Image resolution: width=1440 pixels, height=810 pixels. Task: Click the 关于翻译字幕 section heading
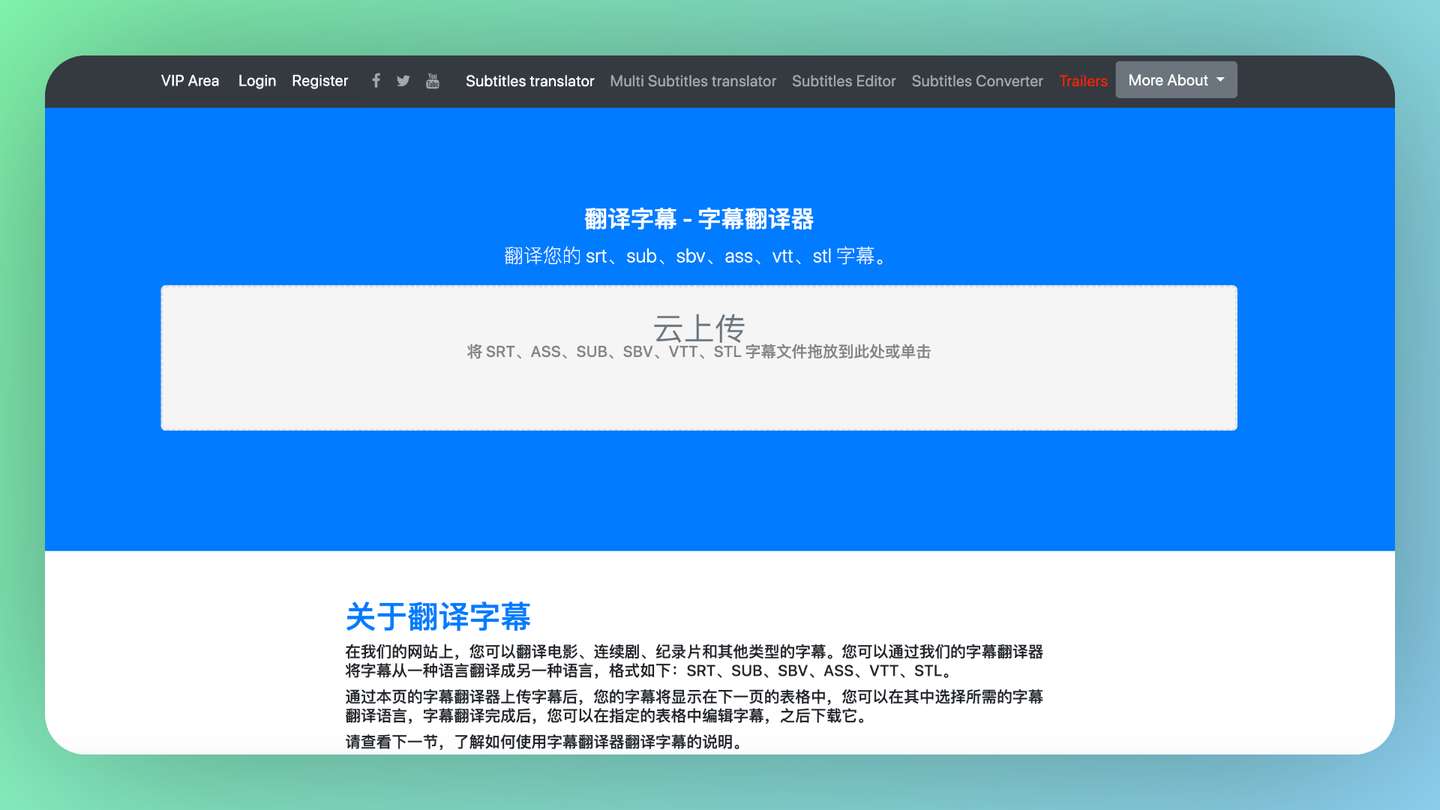(x=438, y=616)
